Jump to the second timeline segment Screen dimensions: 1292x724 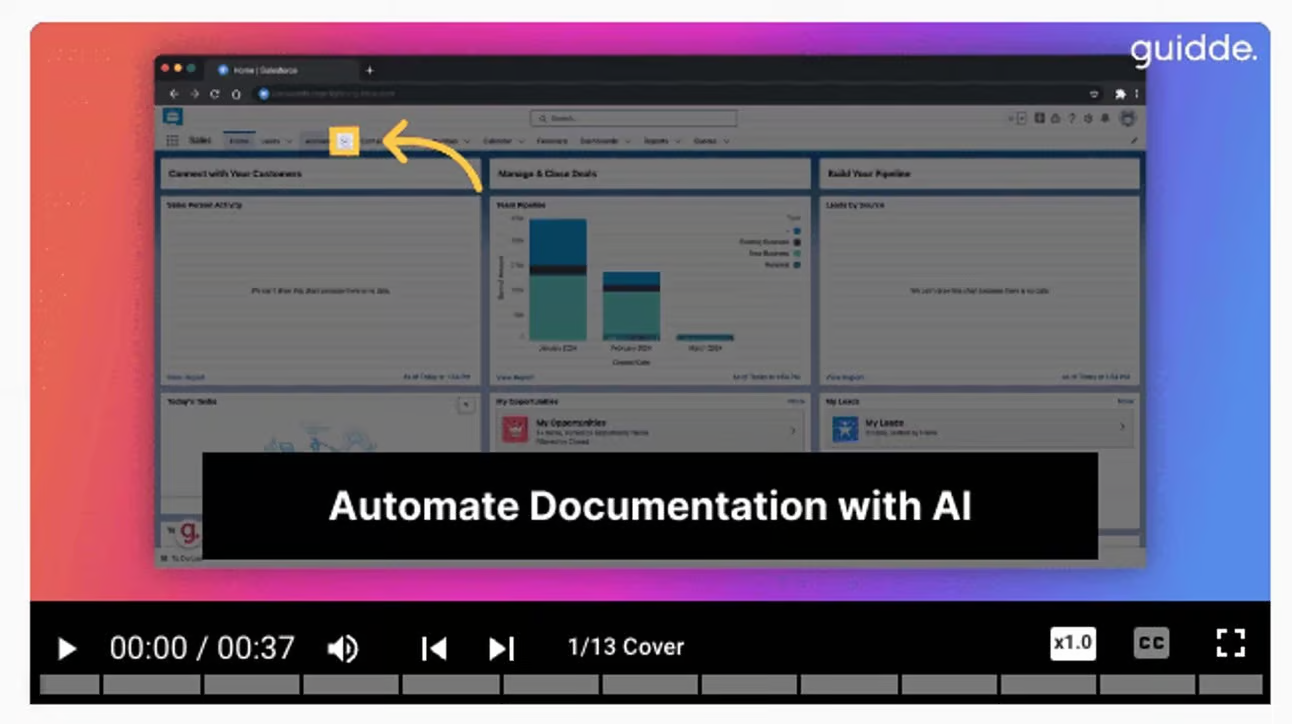(152, 685)
